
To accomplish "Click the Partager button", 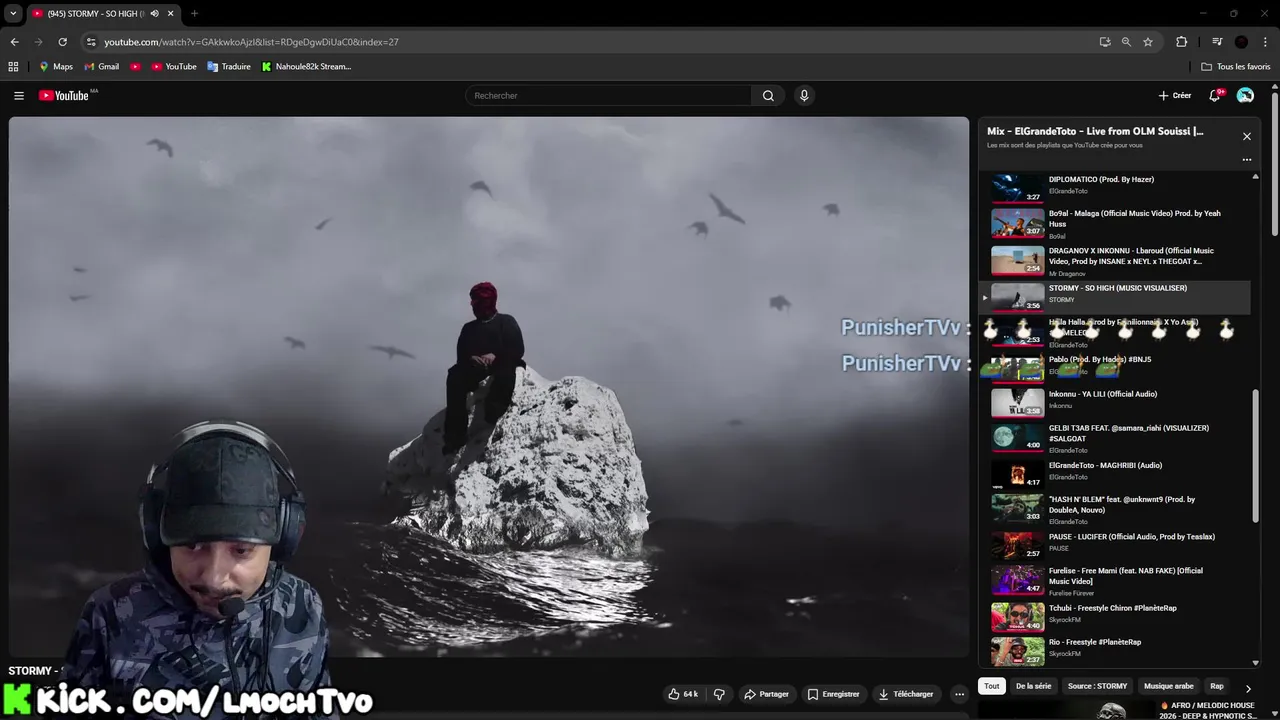I will point(767,694).
